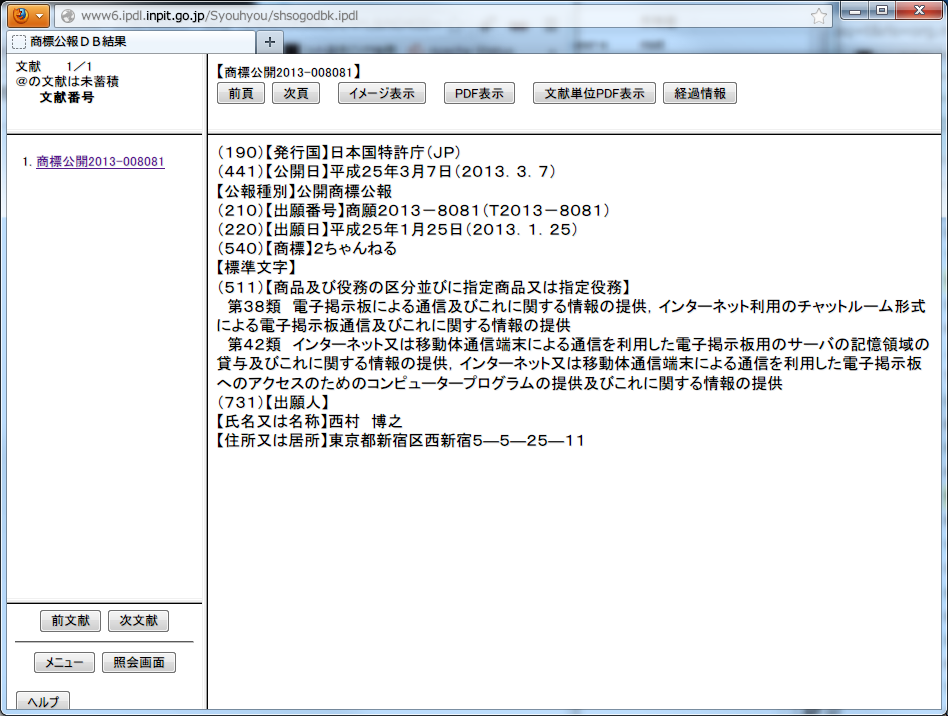The image size is (948, 716).
Task: Open the Firefox menu button
Action: [x=28, y=15]
